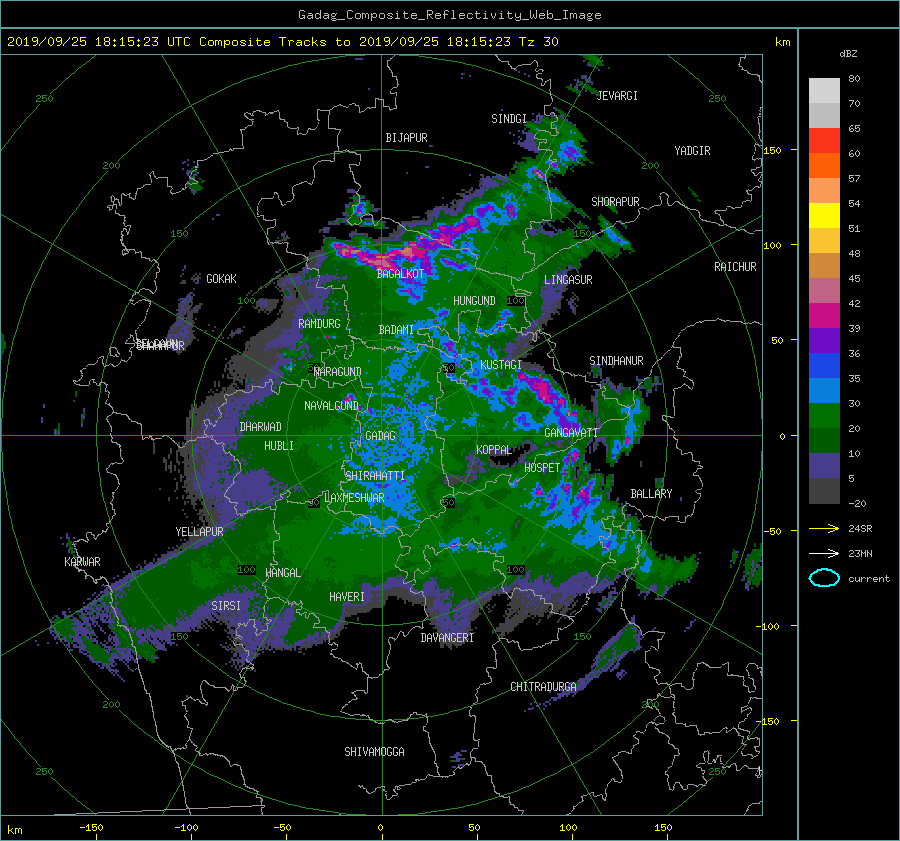This screenshot has height=841, width=900.
Task: Click the HOSPET city label
Action: click(x=542, y=468)
